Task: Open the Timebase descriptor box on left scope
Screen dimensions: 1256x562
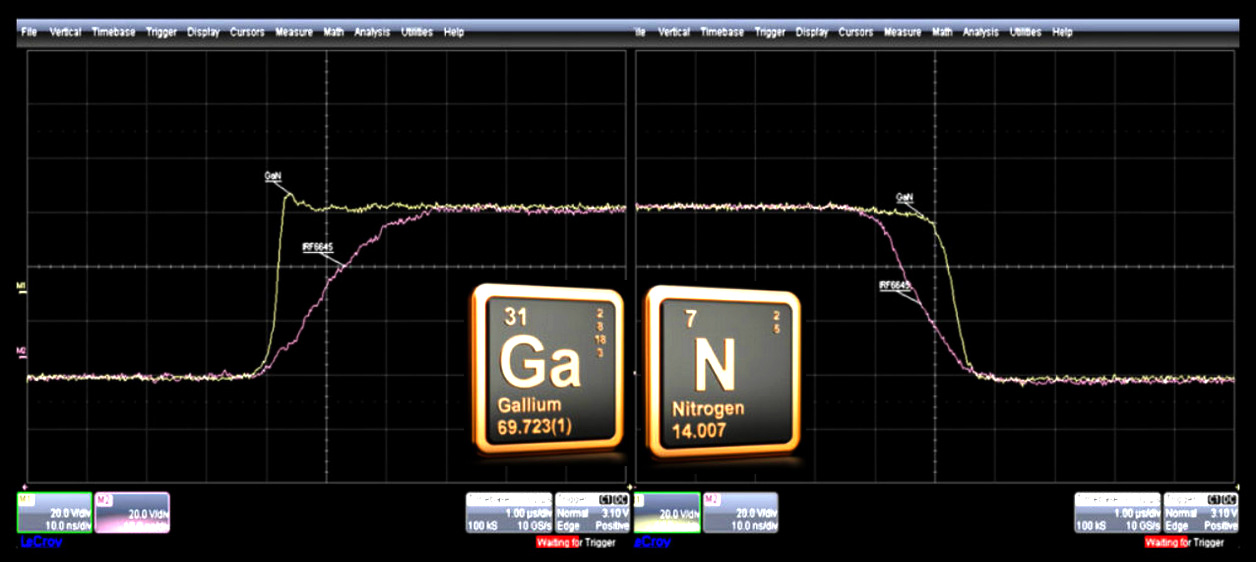Action: pos(510,512)
